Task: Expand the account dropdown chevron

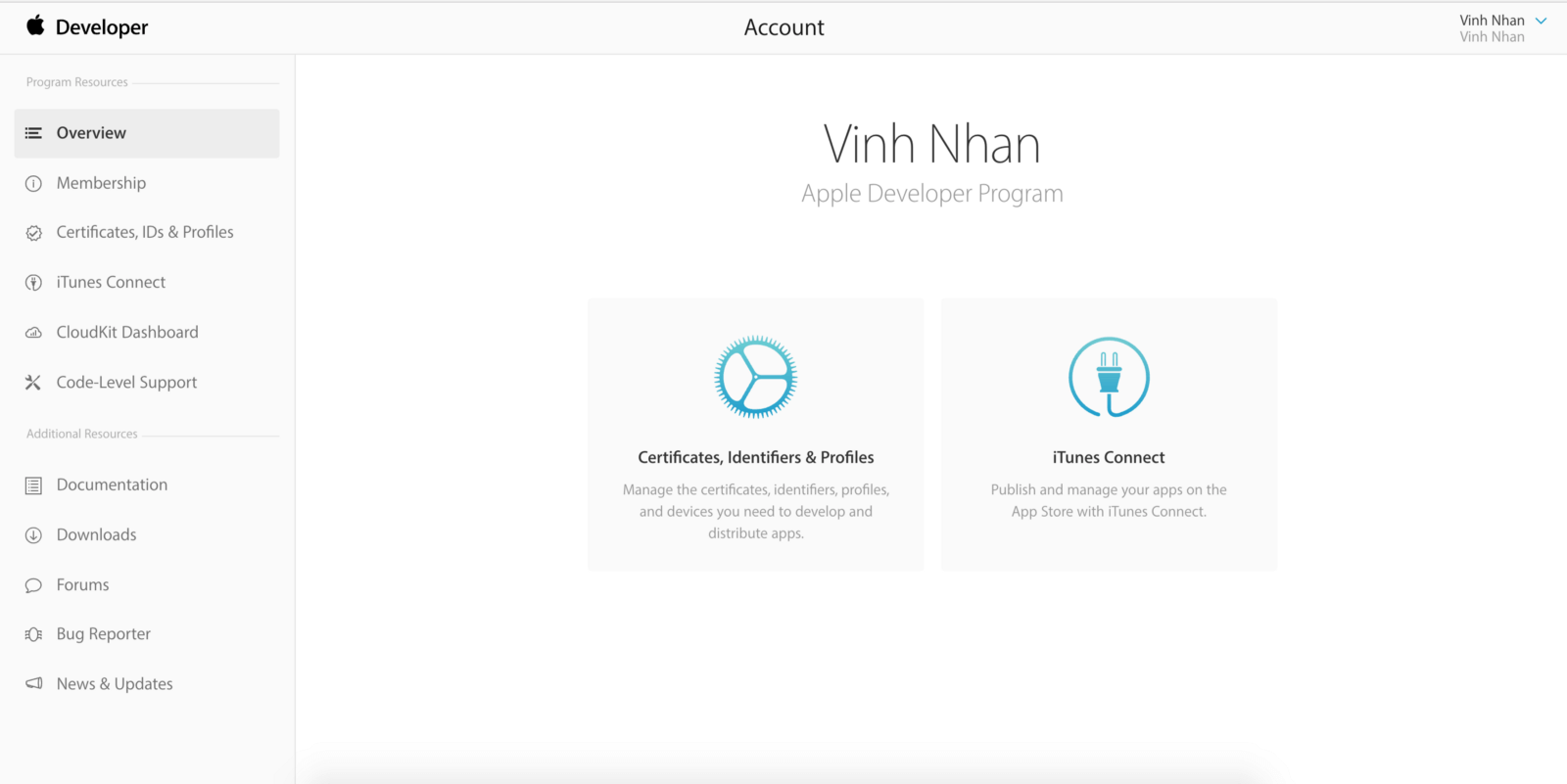Action: tap(1541, 21)
